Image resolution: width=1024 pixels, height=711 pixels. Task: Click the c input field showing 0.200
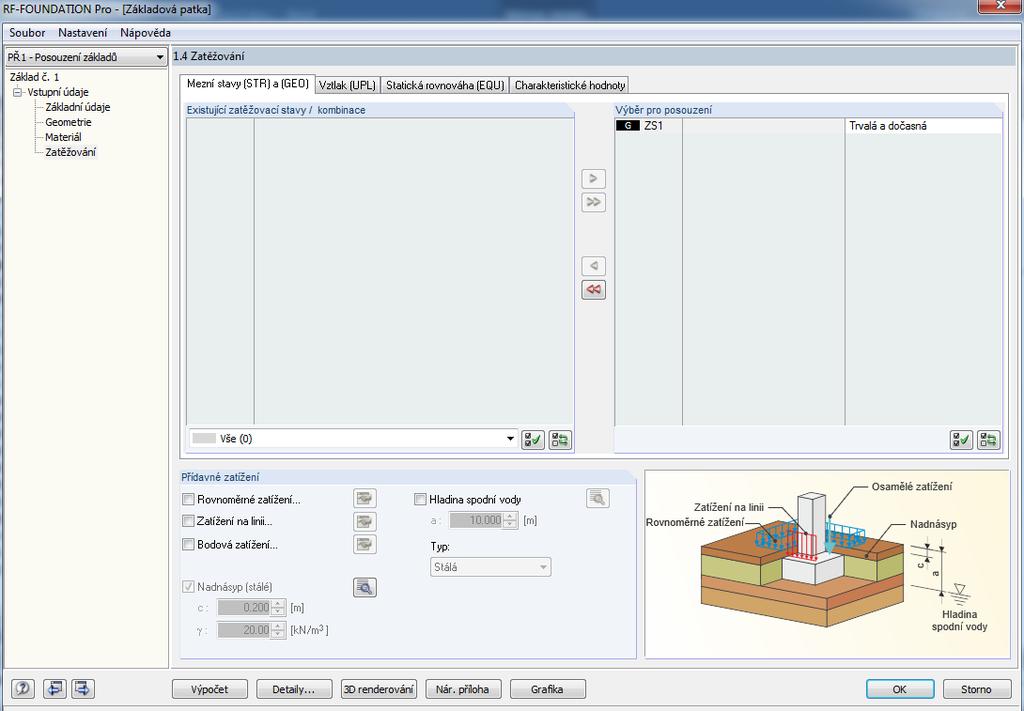244,608
